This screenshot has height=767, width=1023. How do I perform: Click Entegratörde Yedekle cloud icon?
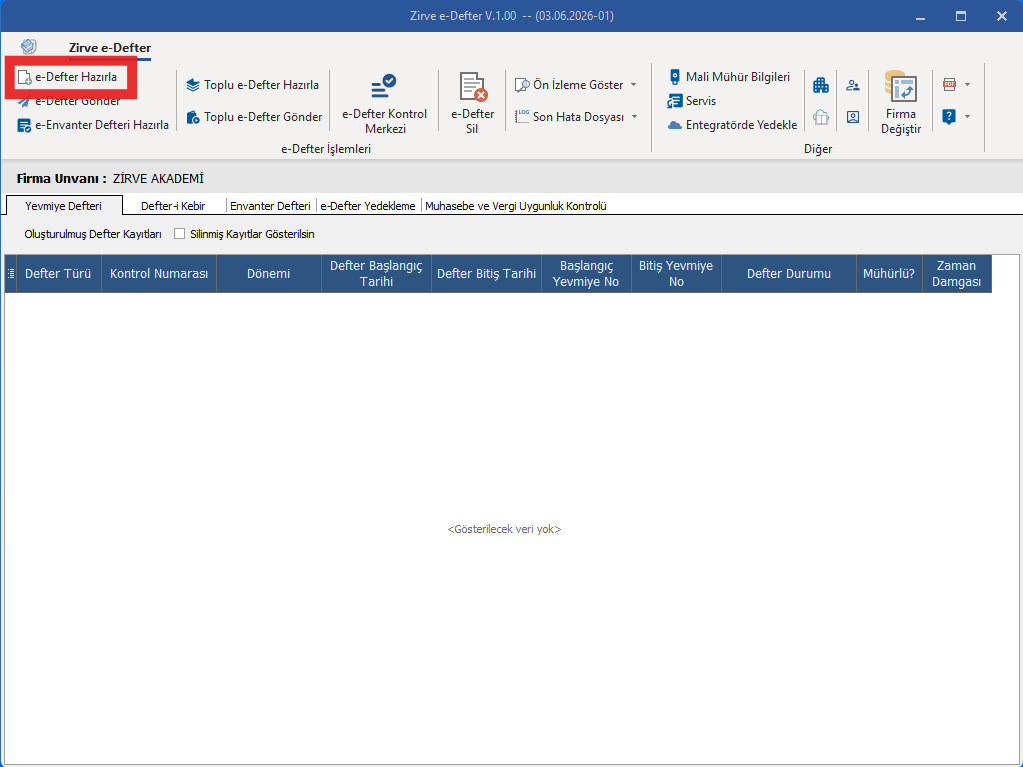675,125
